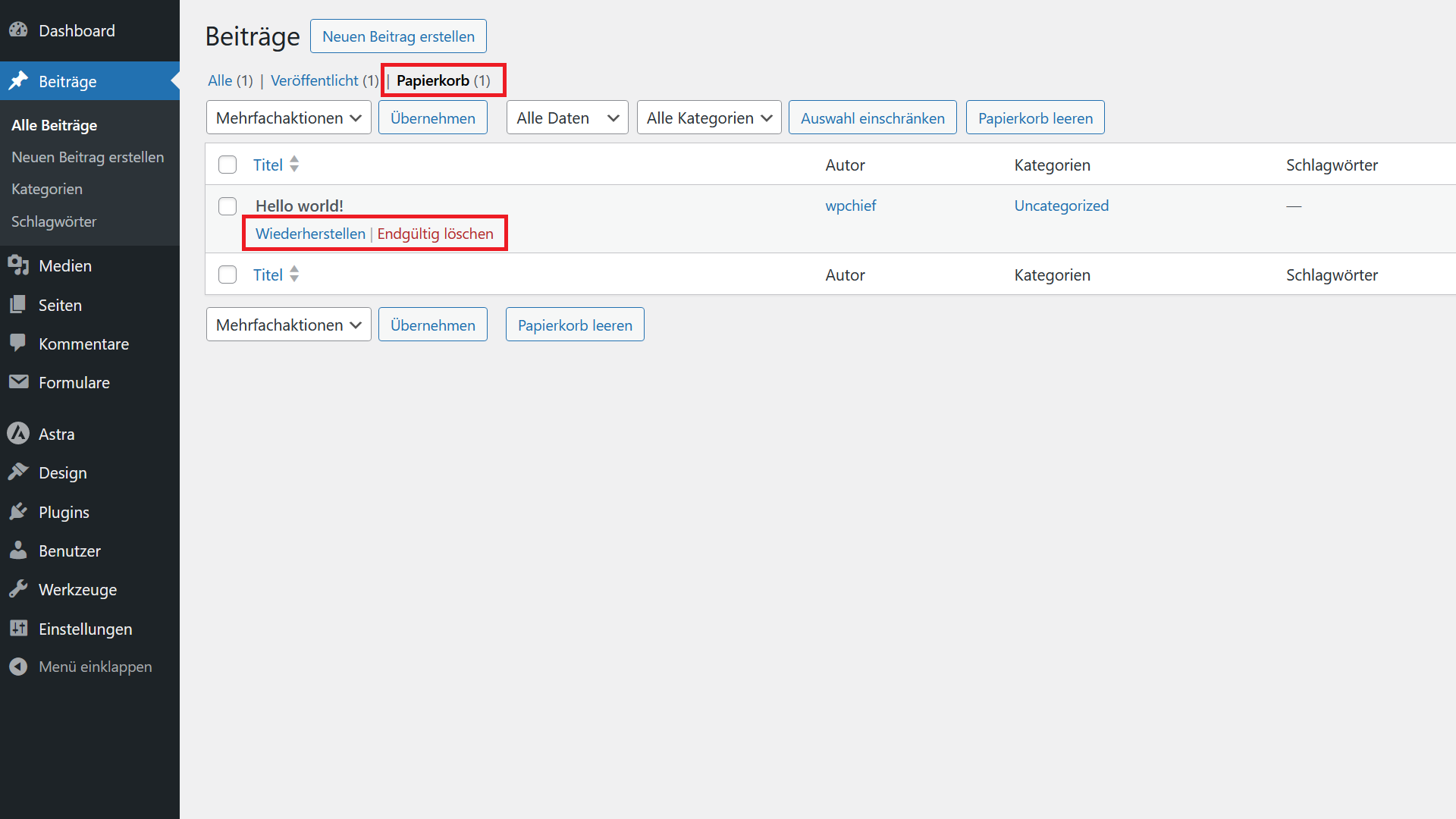This screenshot has width=1456, height=819.
Task: Click top Papierkorb leeren button
Action: click(1035, 118)
